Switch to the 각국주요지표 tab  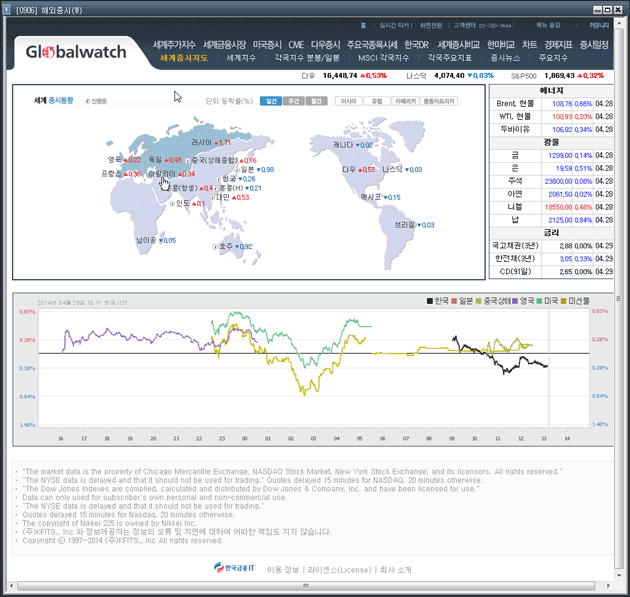[x=450, y=58]
